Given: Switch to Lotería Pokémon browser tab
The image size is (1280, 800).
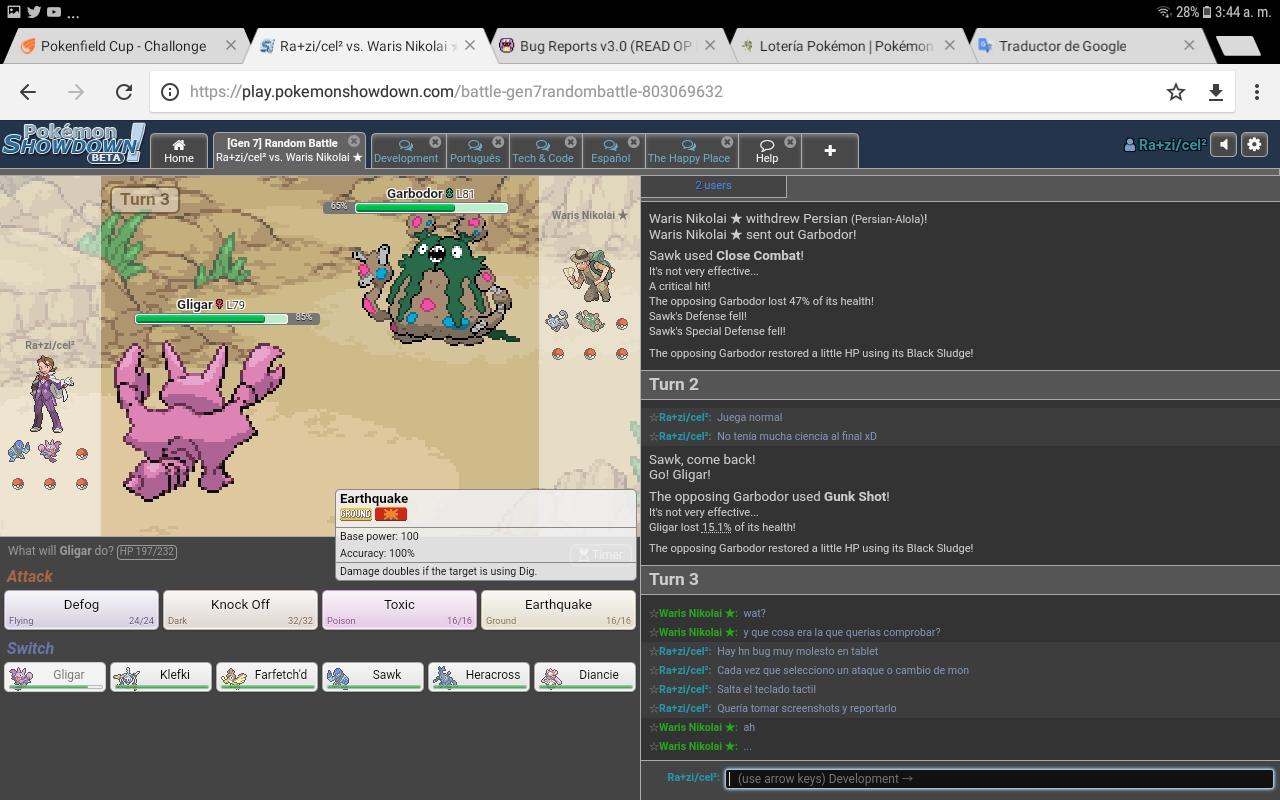Looking at the screenshot, I should pos(846,46).
